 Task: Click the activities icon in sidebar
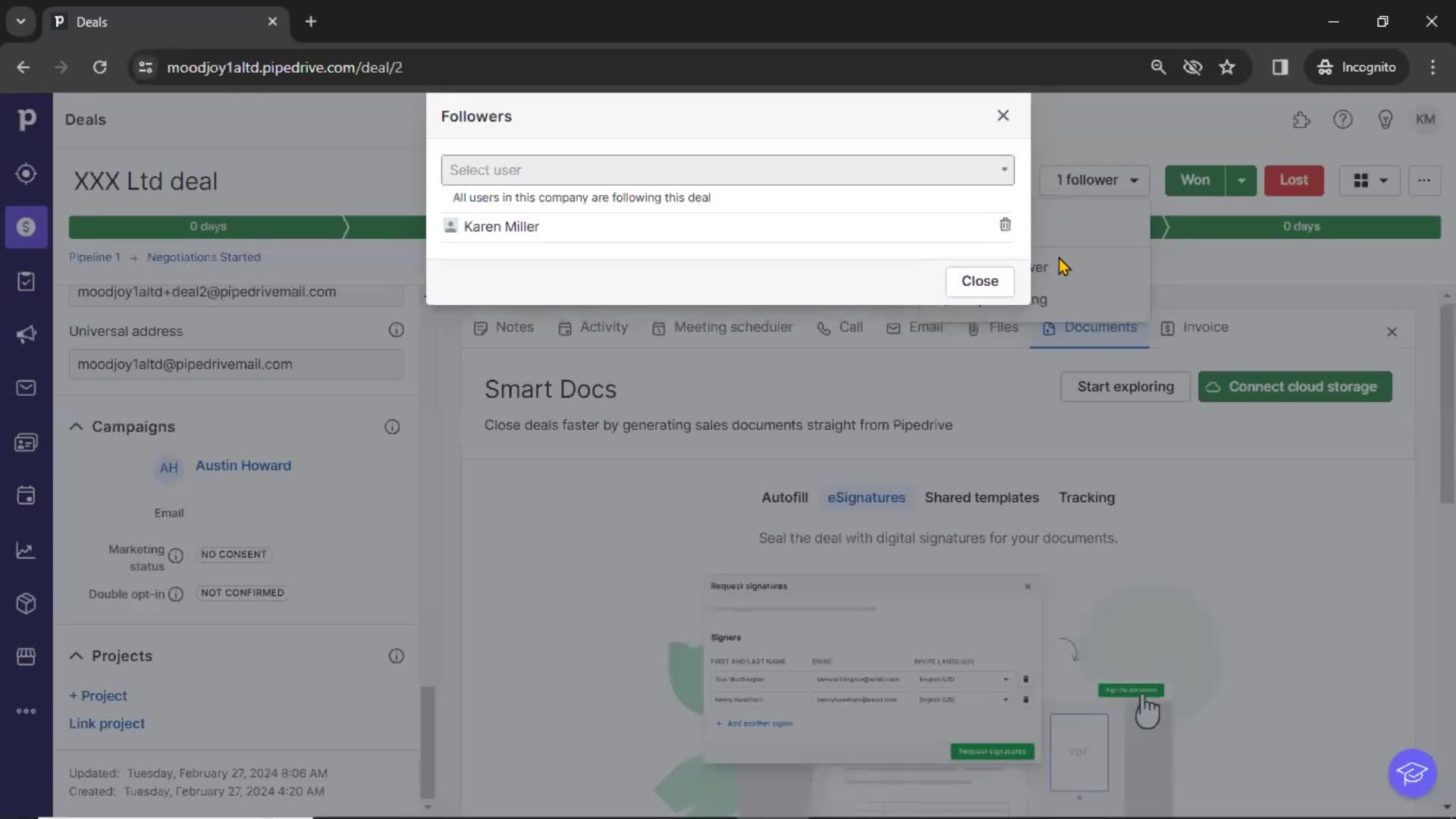(x=27, y=280)
